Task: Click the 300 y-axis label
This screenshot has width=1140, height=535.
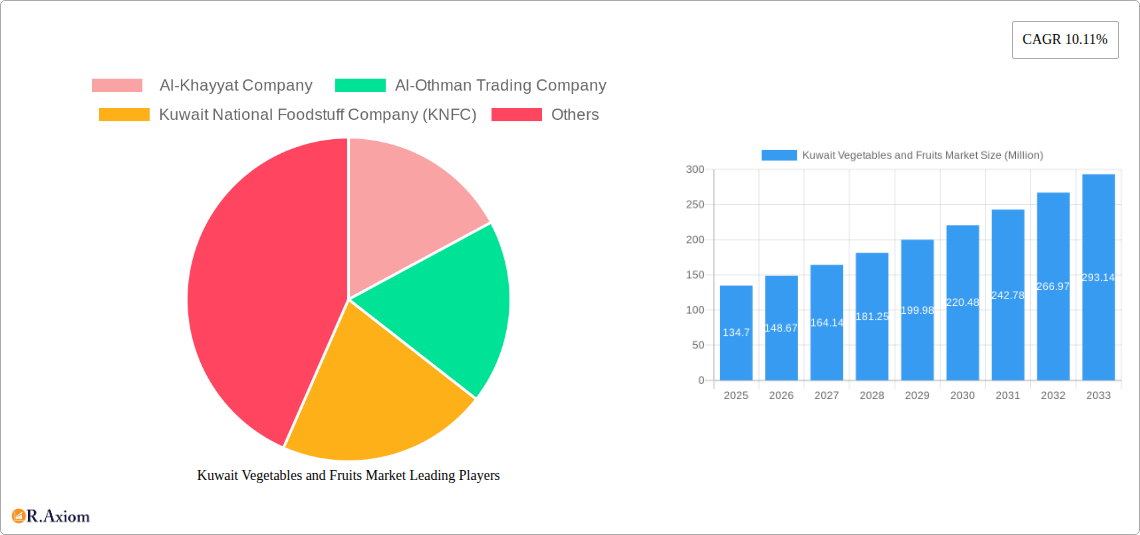Action: click(695, 169)
